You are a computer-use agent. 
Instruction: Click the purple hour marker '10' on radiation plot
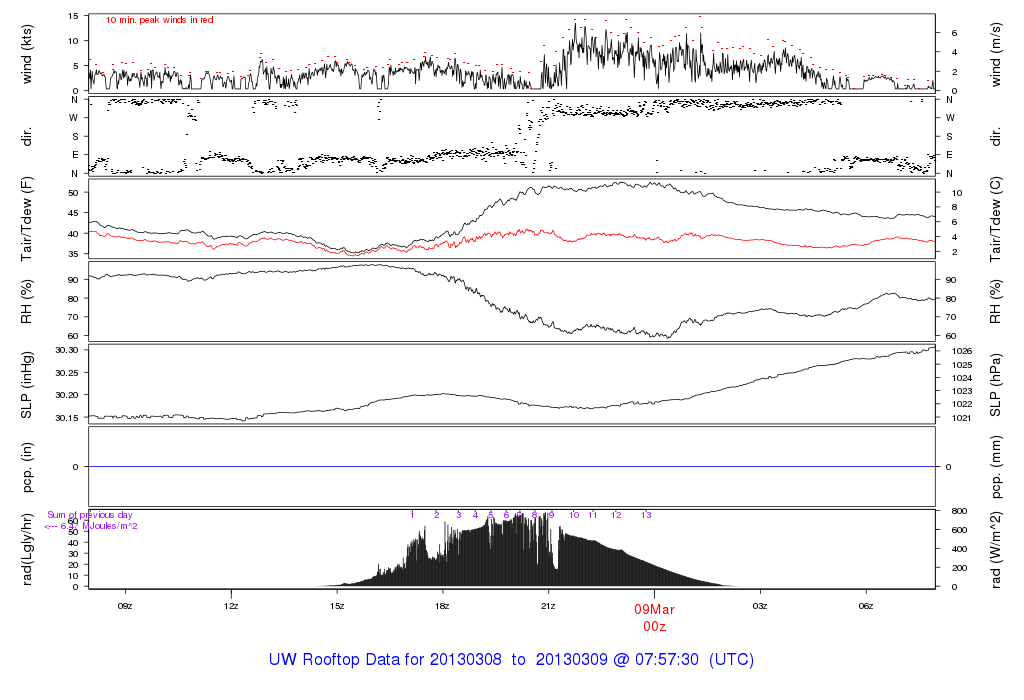click(x=574, y=515)
